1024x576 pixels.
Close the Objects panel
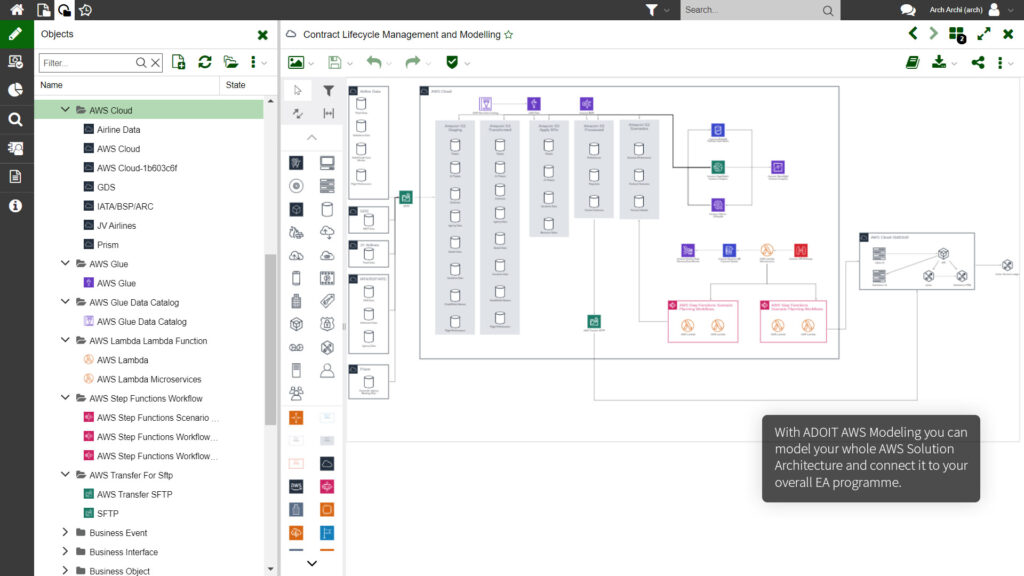coord(262,33)
